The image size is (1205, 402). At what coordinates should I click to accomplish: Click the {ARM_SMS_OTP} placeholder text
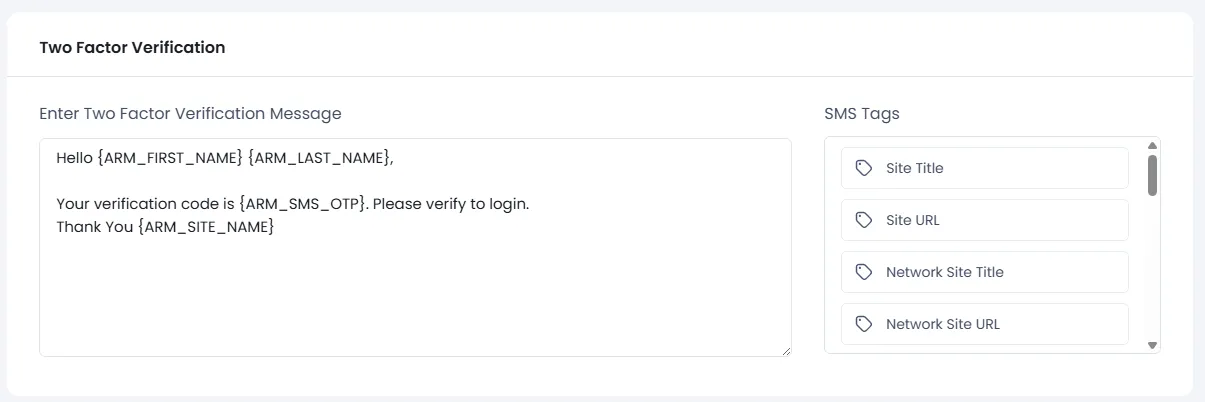(x=304, y=203)
